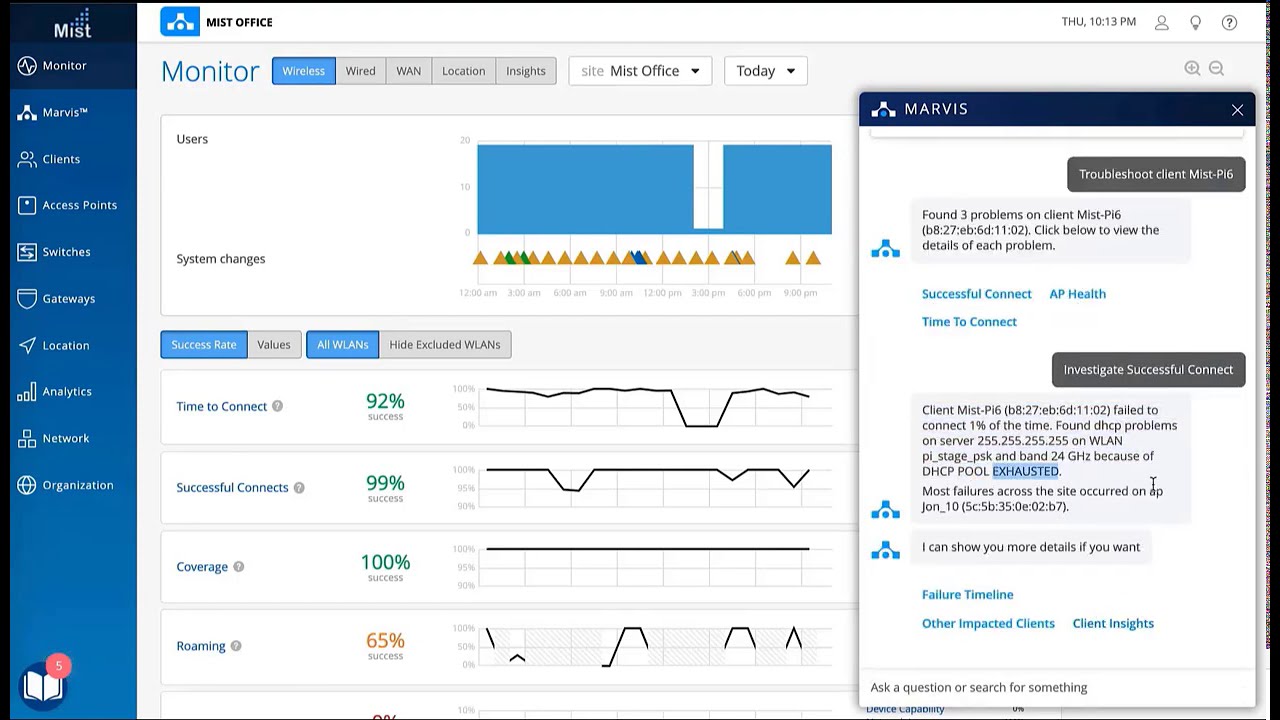Show help for Successful Connects
Viewport: 1280px width, 720px height.
299,487
